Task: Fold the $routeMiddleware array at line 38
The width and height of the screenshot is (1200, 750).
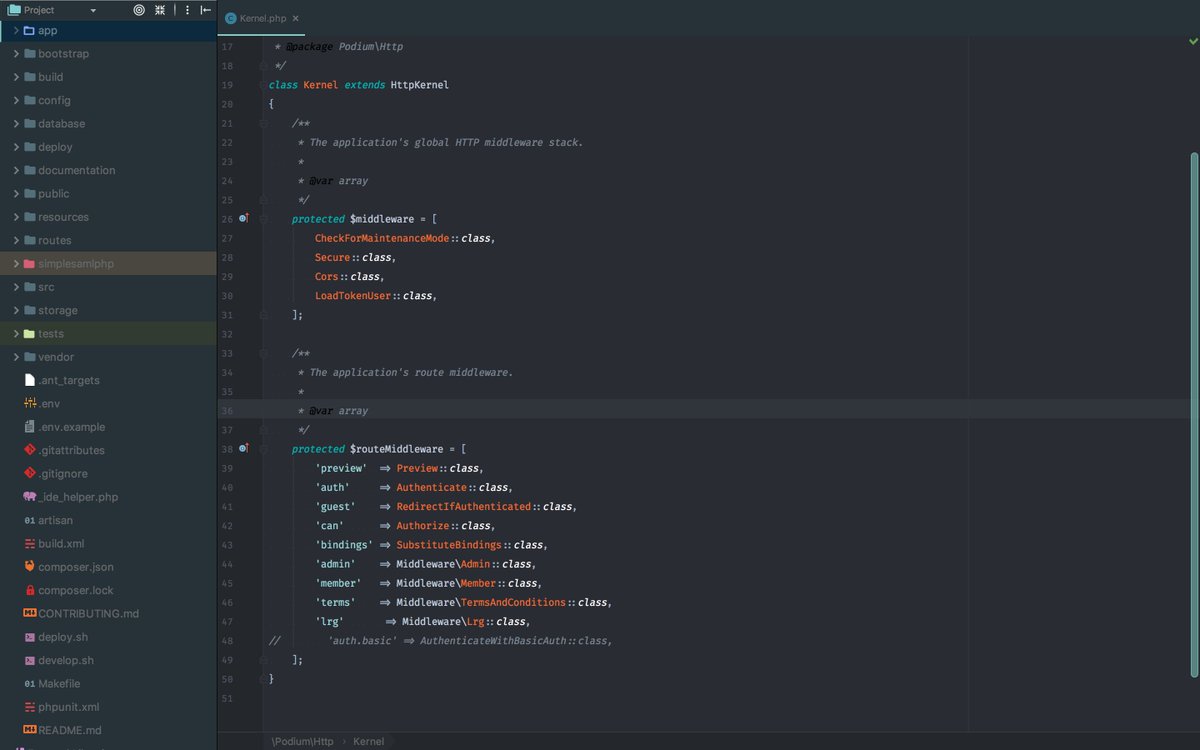Action: (263, 448)
